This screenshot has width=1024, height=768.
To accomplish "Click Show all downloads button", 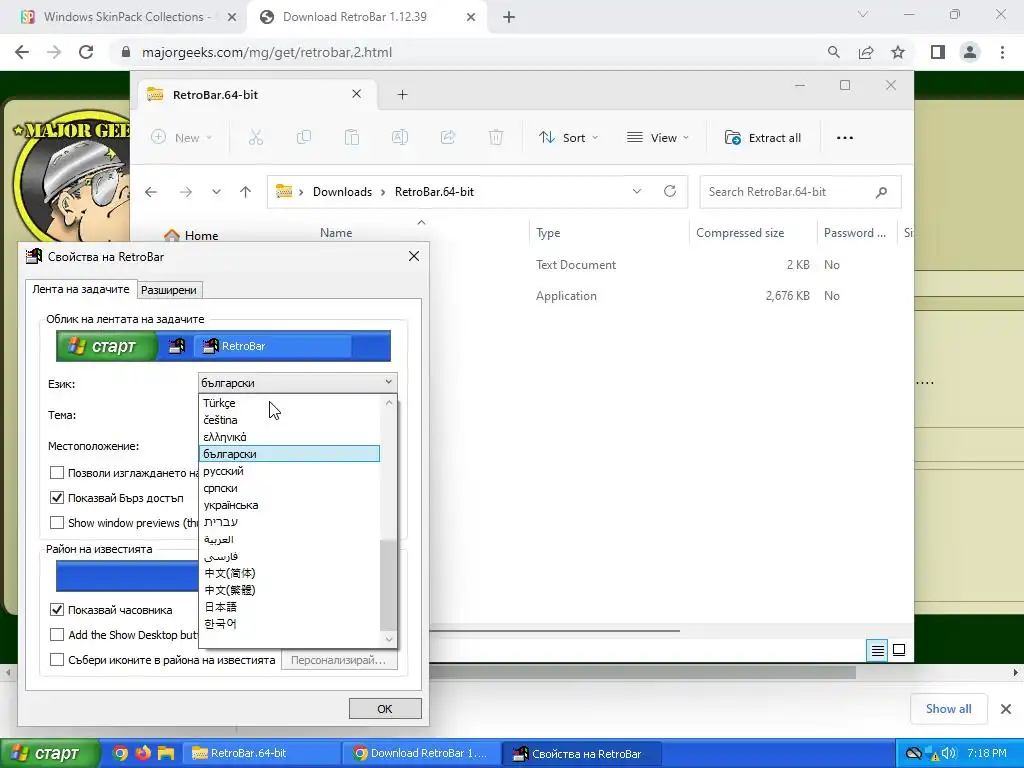I will click(x=948, y=709).
